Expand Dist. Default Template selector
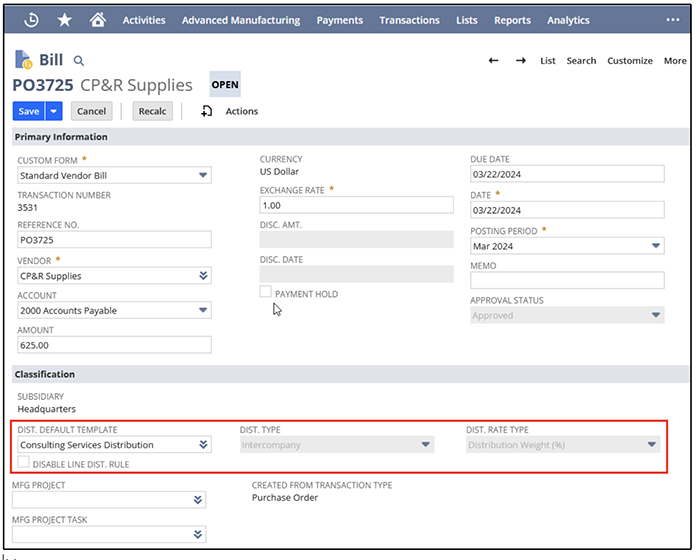The image size is (700, 560). (203, 445)
